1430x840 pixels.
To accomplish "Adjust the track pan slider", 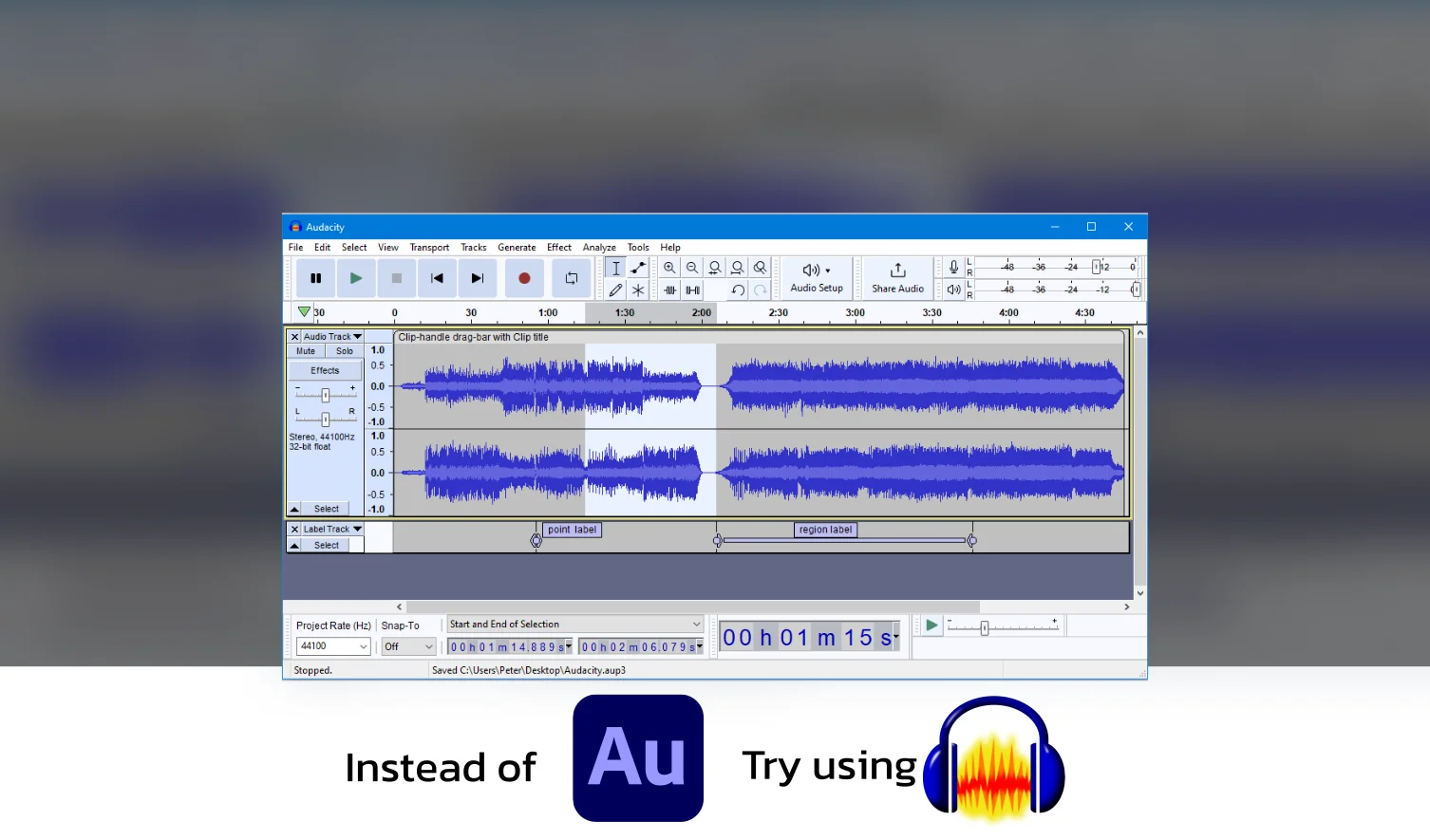I will (x=325, y=419).
